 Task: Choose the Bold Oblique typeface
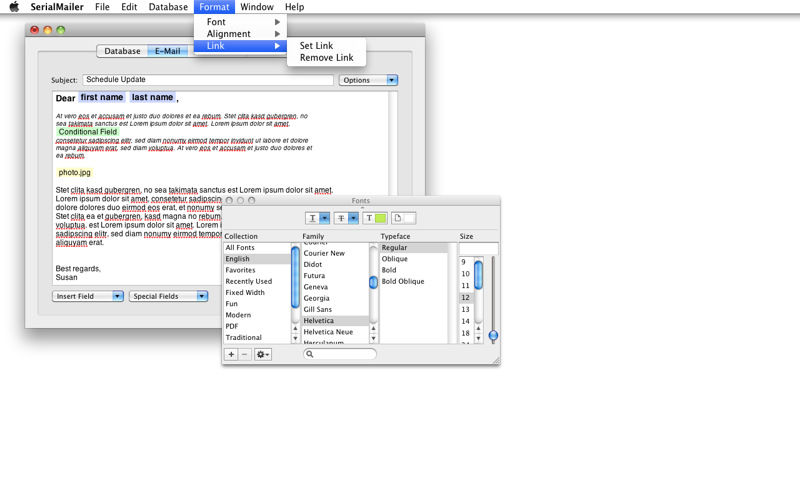point(414,281)
